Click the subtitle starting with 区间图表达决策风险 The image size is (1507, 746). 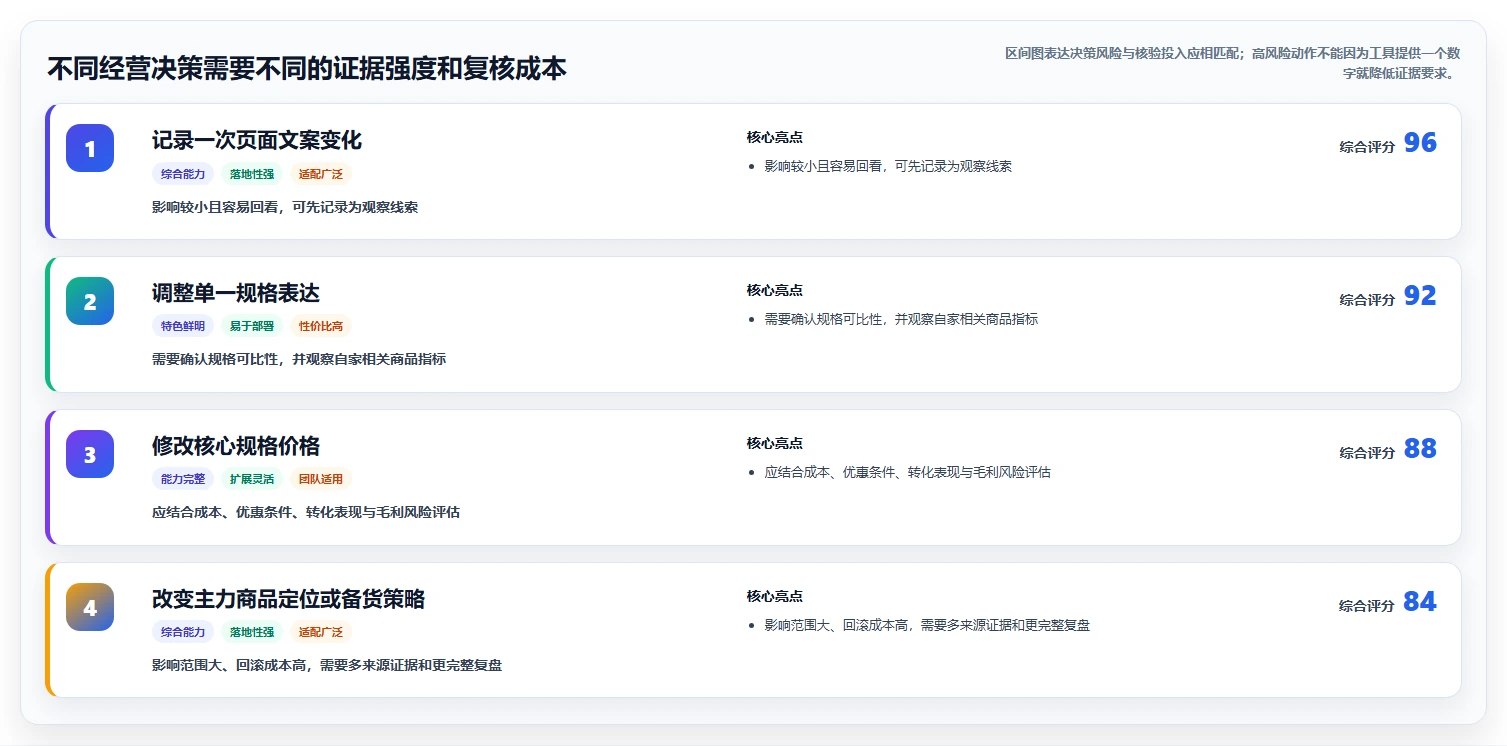click(x=1232, y=63)
